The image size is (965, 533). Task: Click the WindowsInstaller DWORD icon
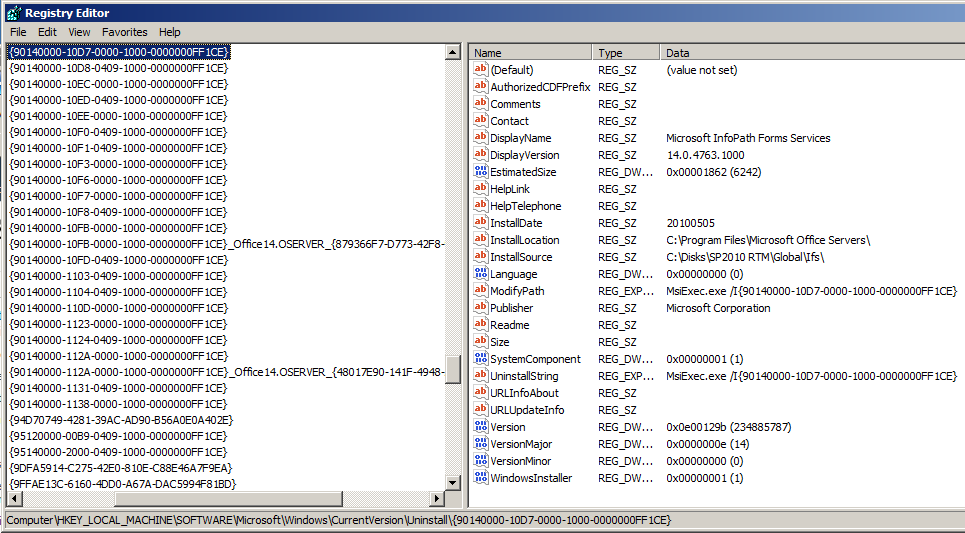(480, 478)
